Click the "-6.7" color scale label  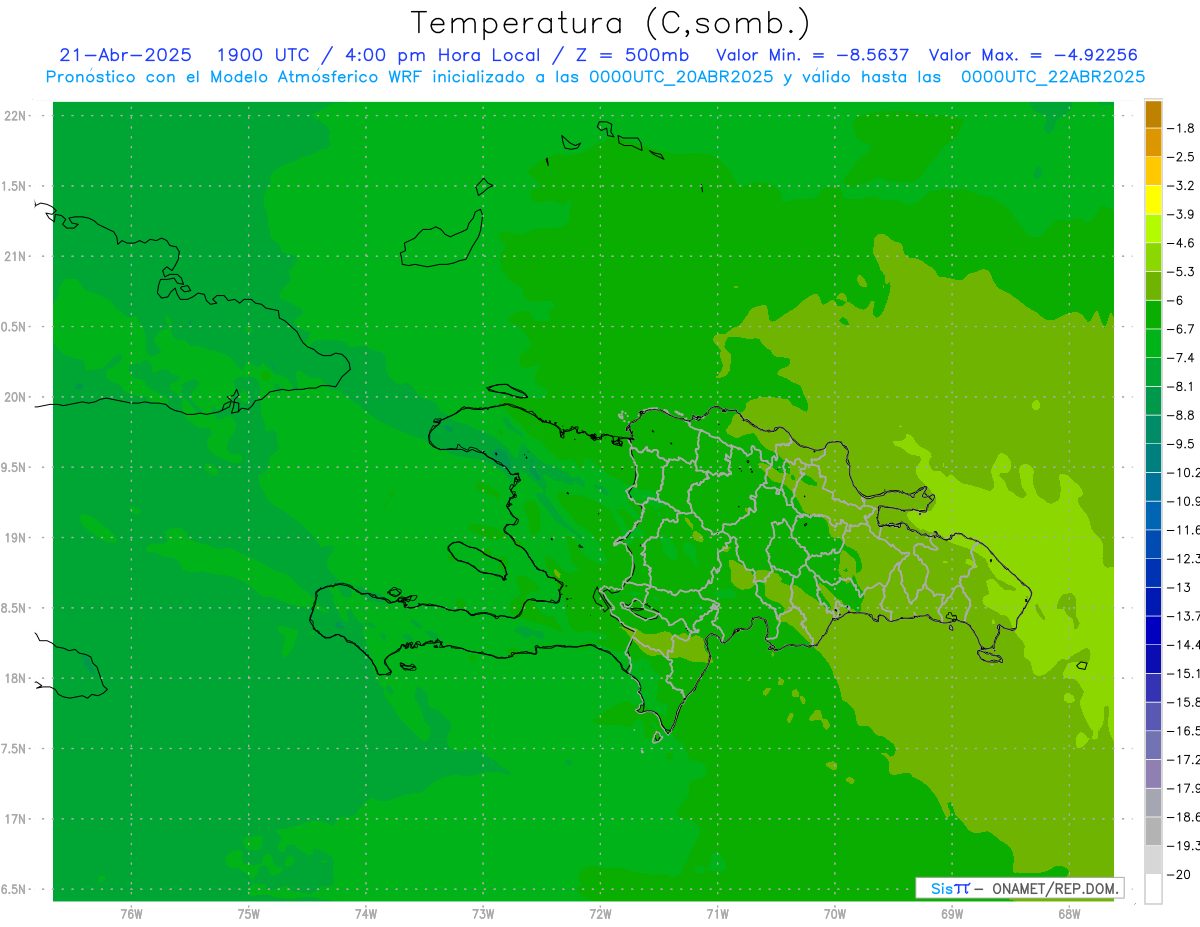(x=1181, y=329)
